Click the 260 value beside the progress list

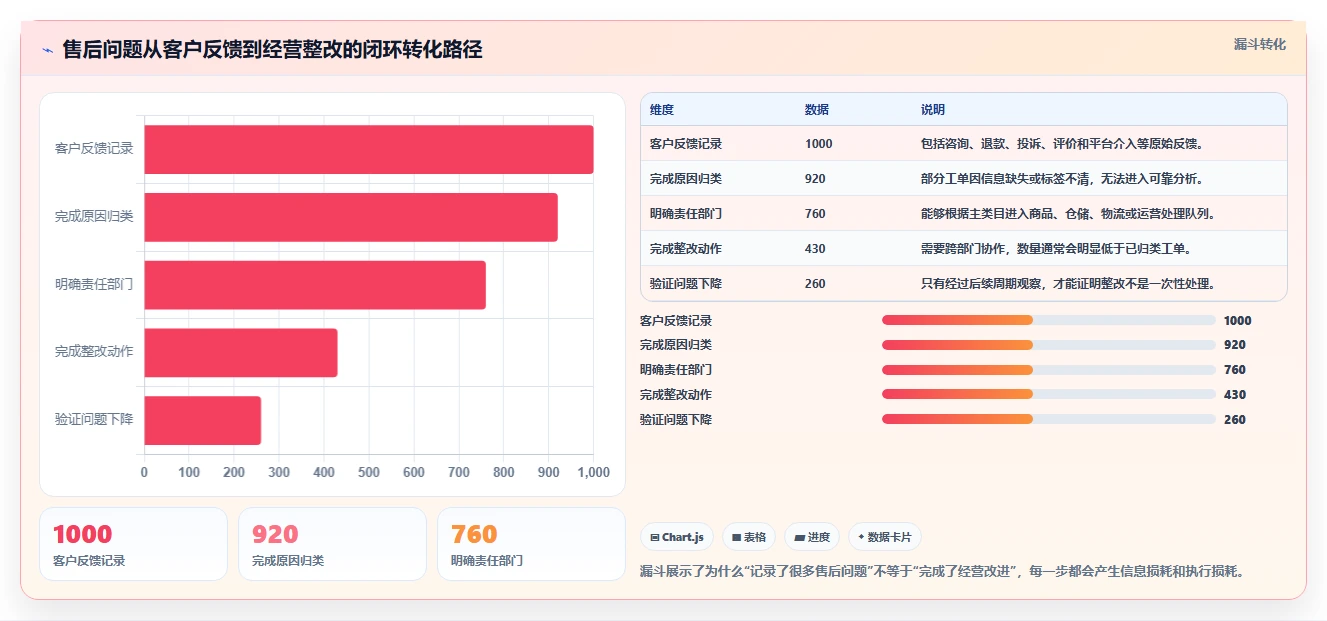point(1235,420)
